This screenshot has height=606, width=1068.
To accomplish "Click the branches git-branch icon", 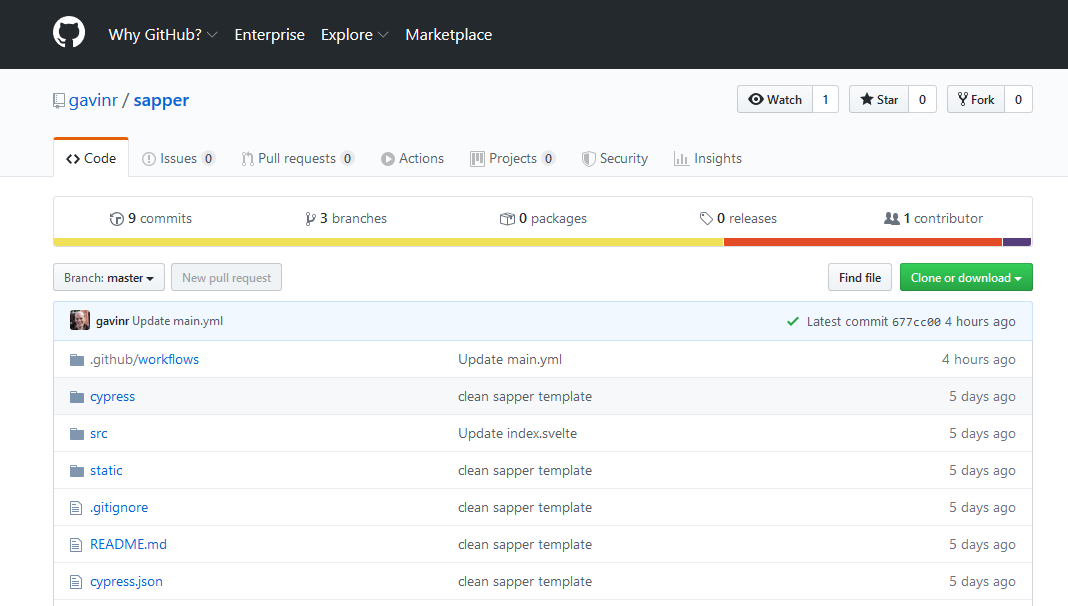I will [310, 219].
